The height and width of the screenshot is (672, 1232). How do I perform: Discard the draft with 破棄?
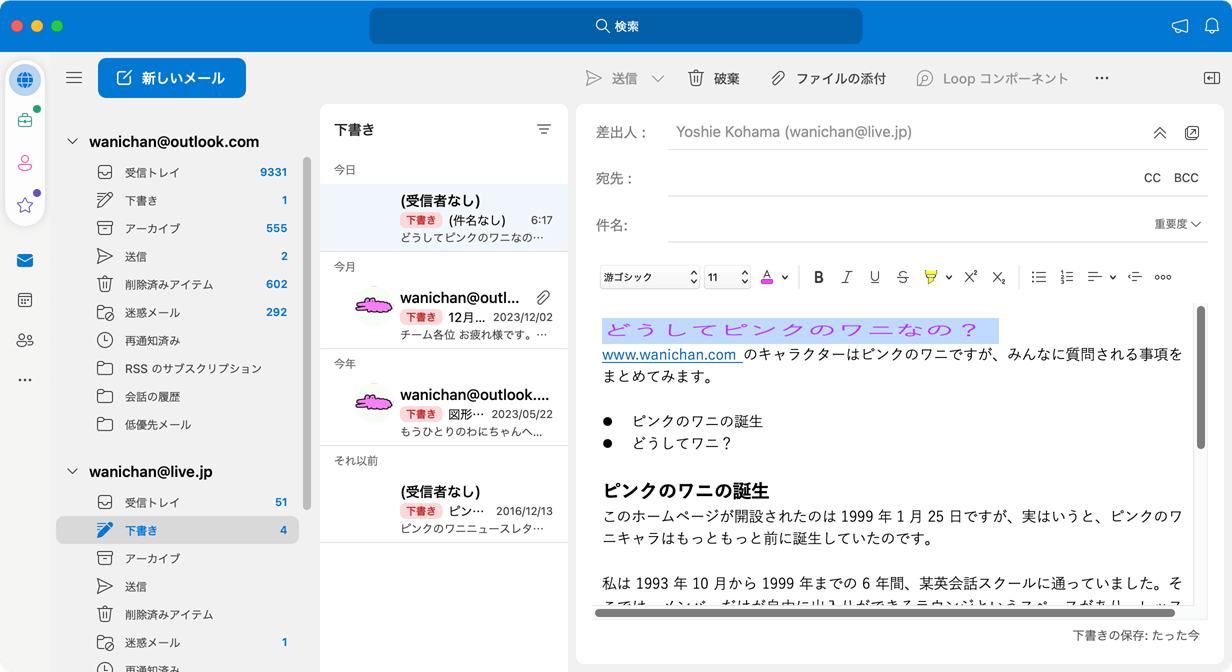point(714,78)
